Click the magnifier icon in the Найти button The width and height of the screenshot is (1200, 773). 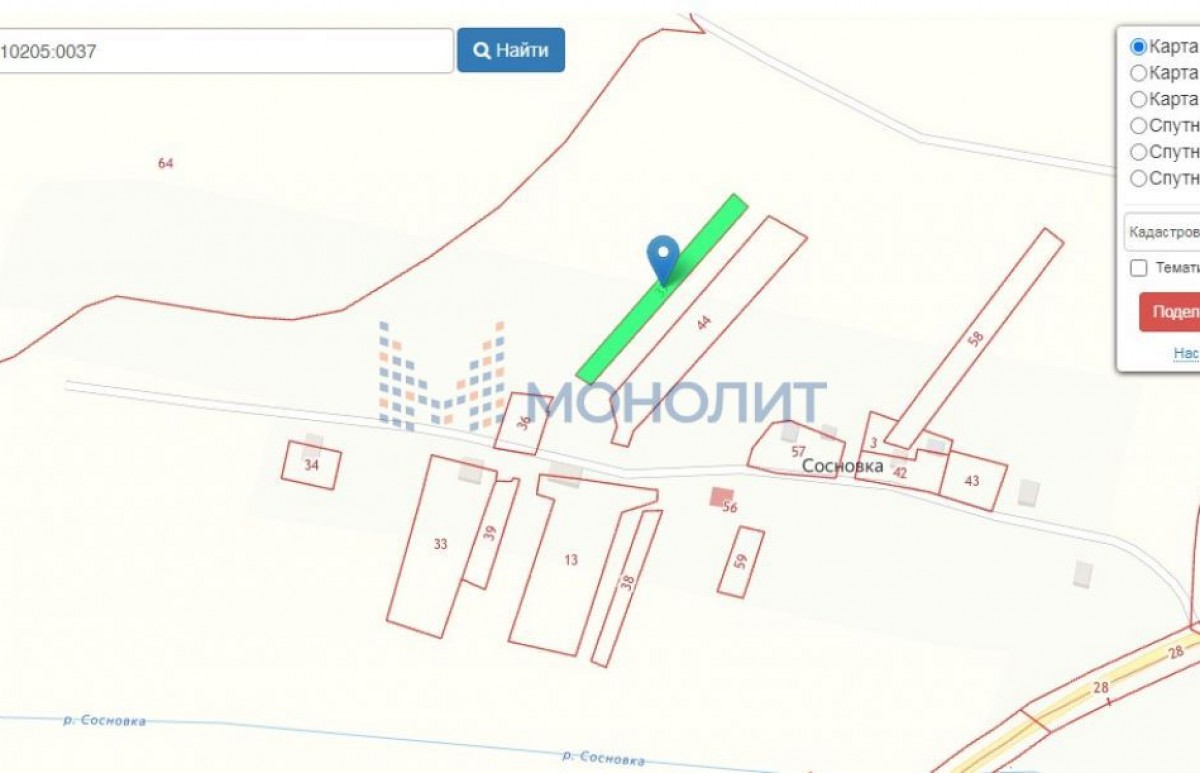pos(481,50)
